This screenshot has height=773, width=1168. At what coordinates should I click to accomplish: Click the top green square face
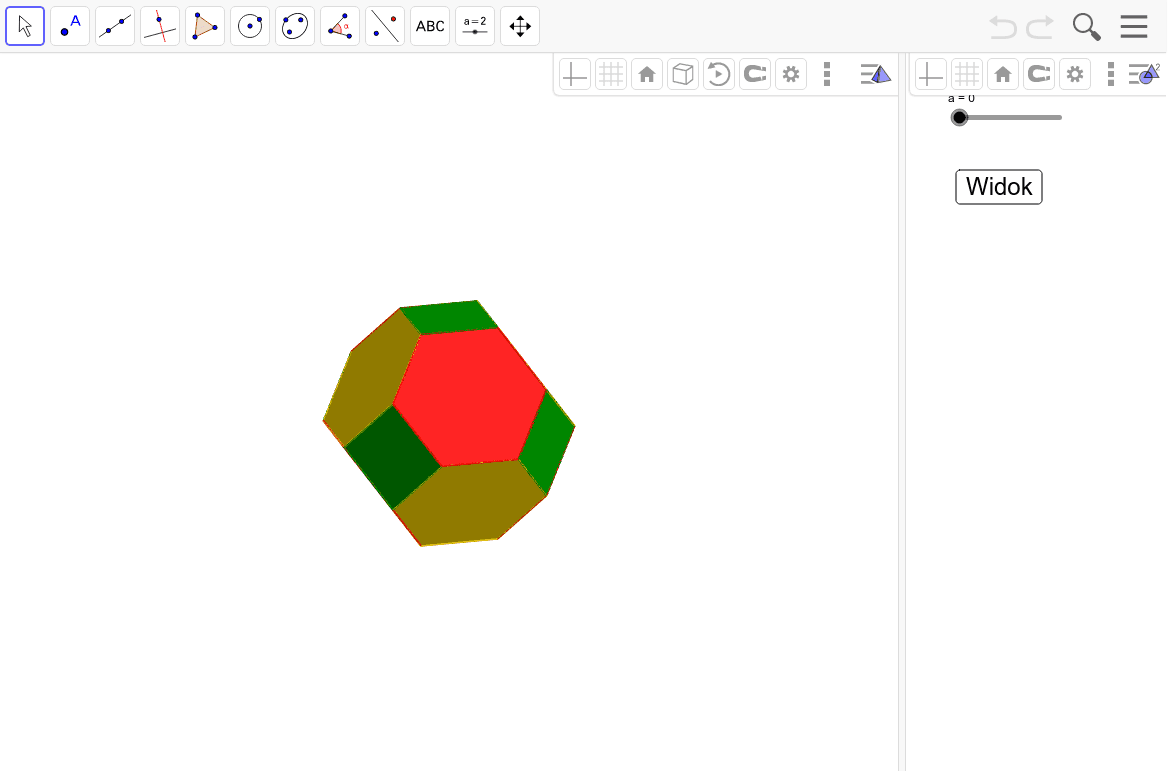[450, 317]
